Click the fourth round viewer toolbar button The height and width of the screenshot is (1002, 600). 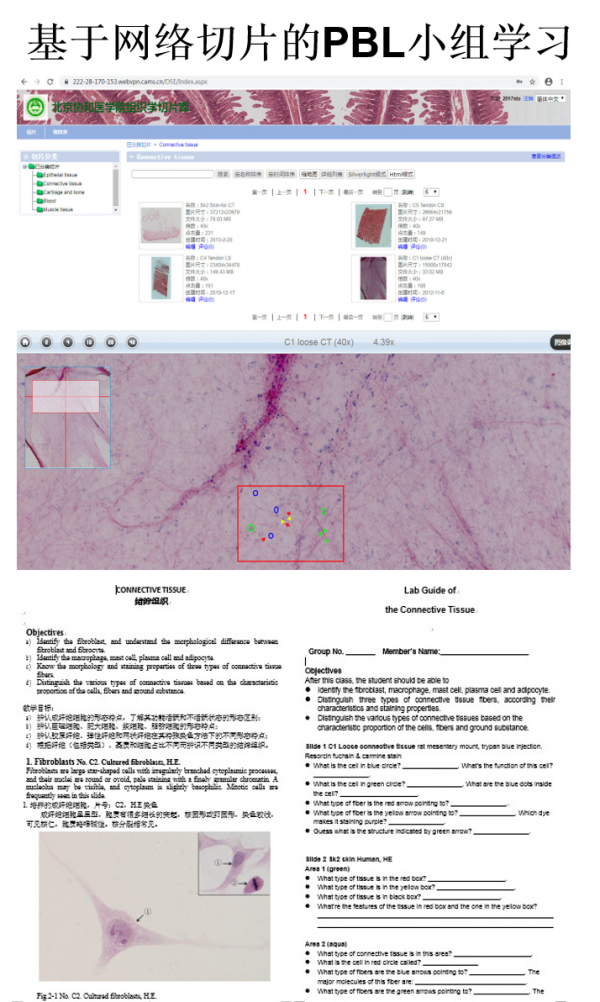(x=89, y=341)
